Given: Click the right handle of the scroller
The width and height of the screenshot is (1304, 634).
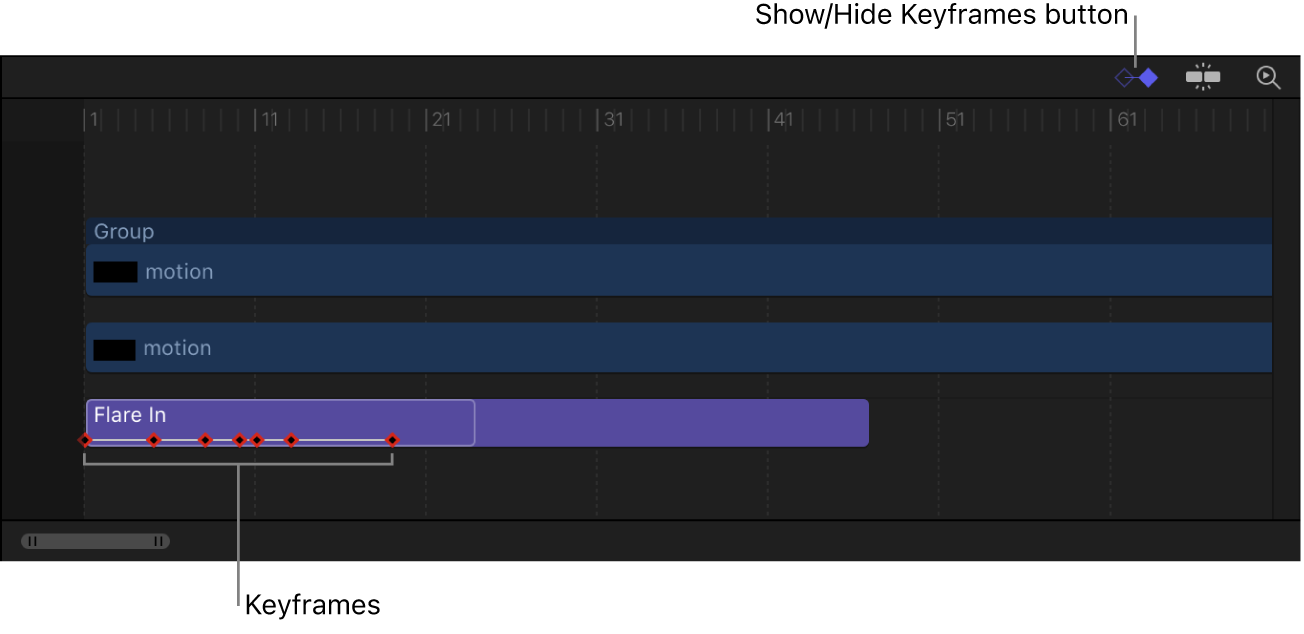Looking at the screenshot, I should click(158, 541).
